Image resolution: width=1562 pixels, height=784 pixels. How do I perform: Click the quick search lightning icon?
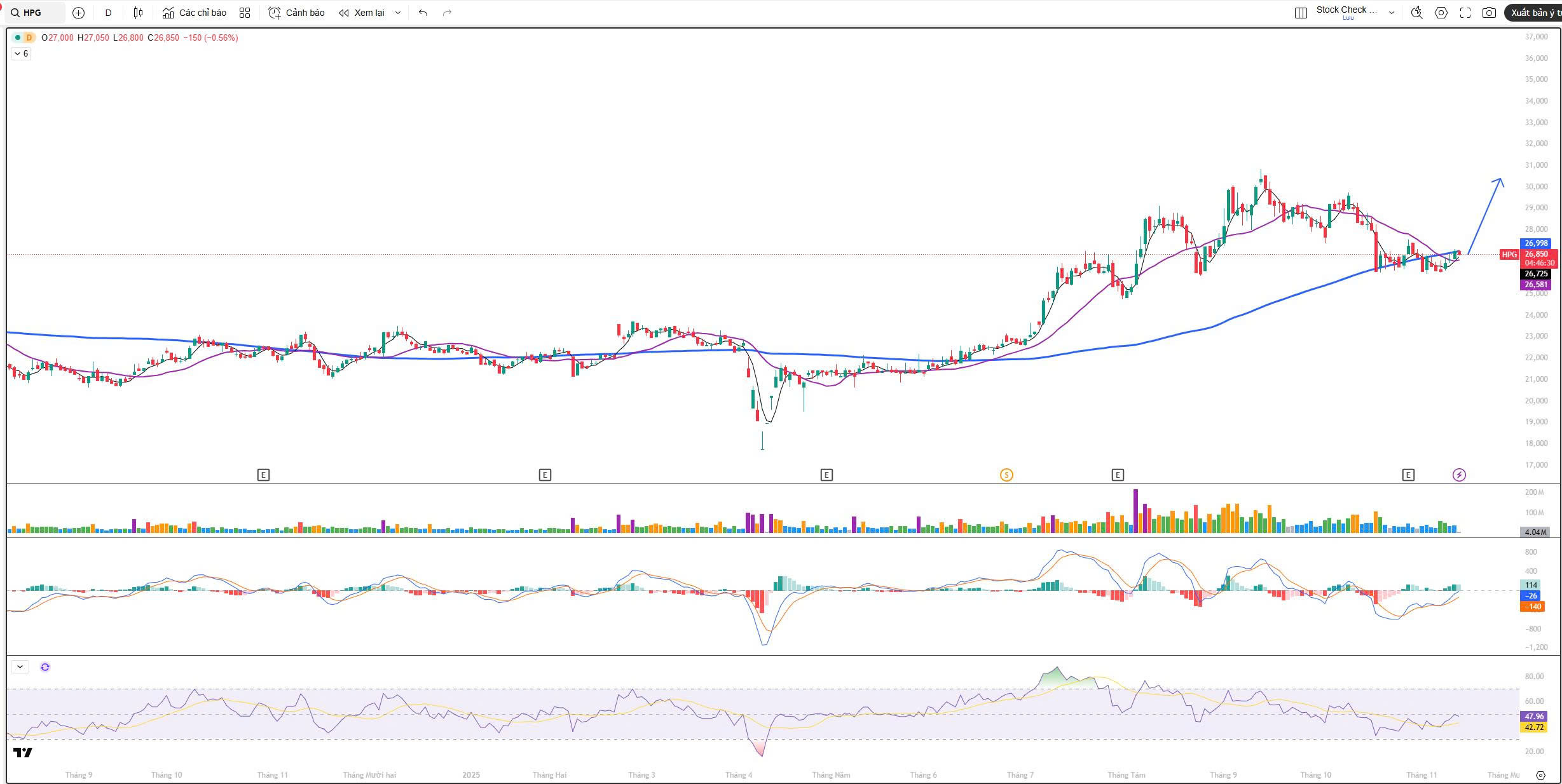(x=1416, y=13)
